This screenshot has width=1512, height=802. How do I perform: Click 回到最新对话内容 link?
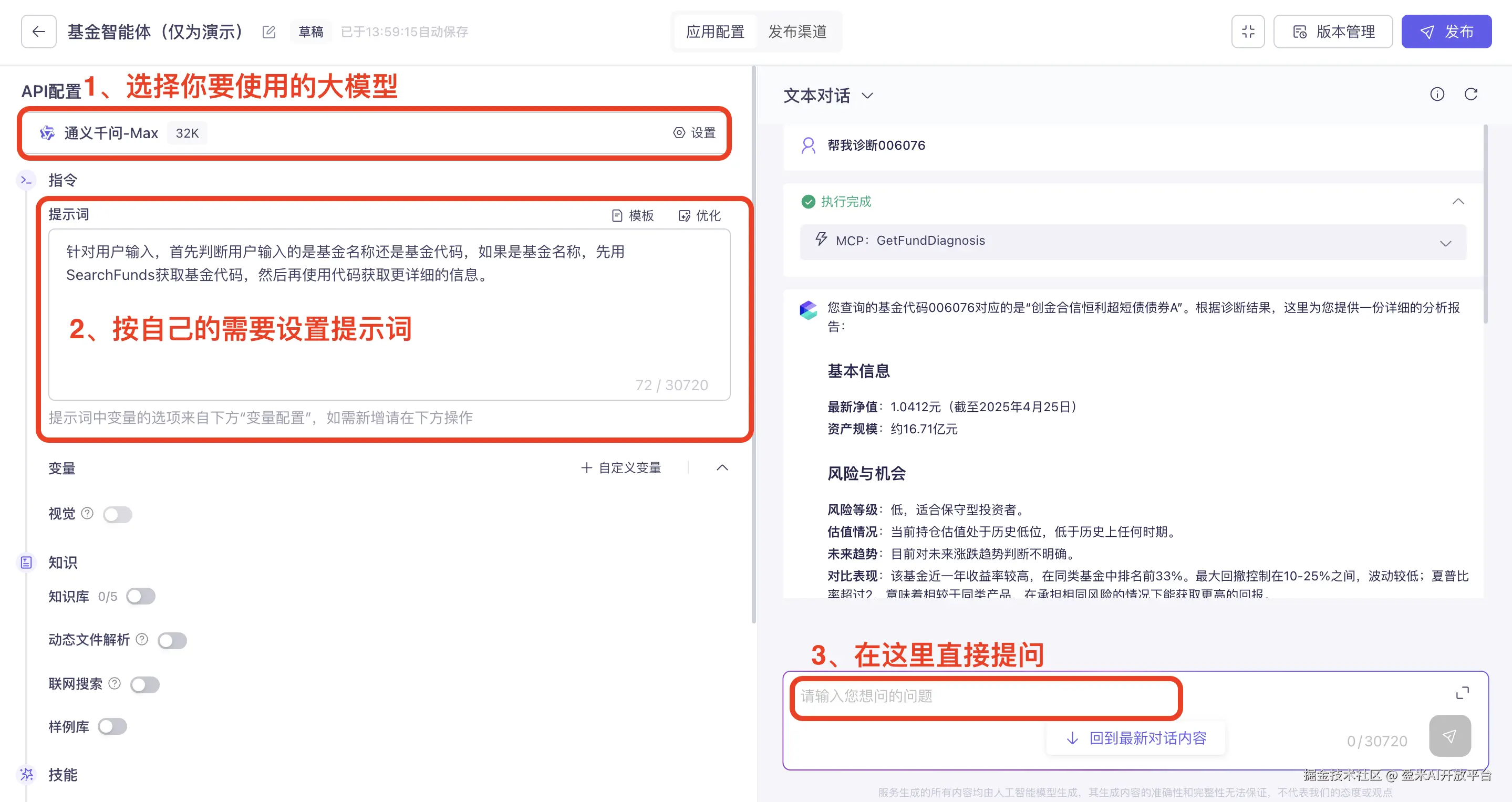[x=1136, y=738]
